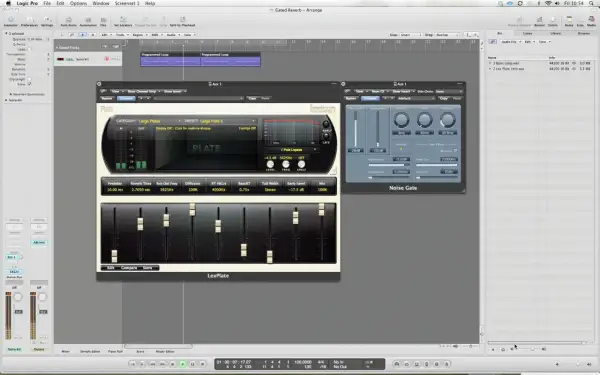Click the Diffusion fader in LexPlate
600x375 pixels.
click(x=192, y=209)
